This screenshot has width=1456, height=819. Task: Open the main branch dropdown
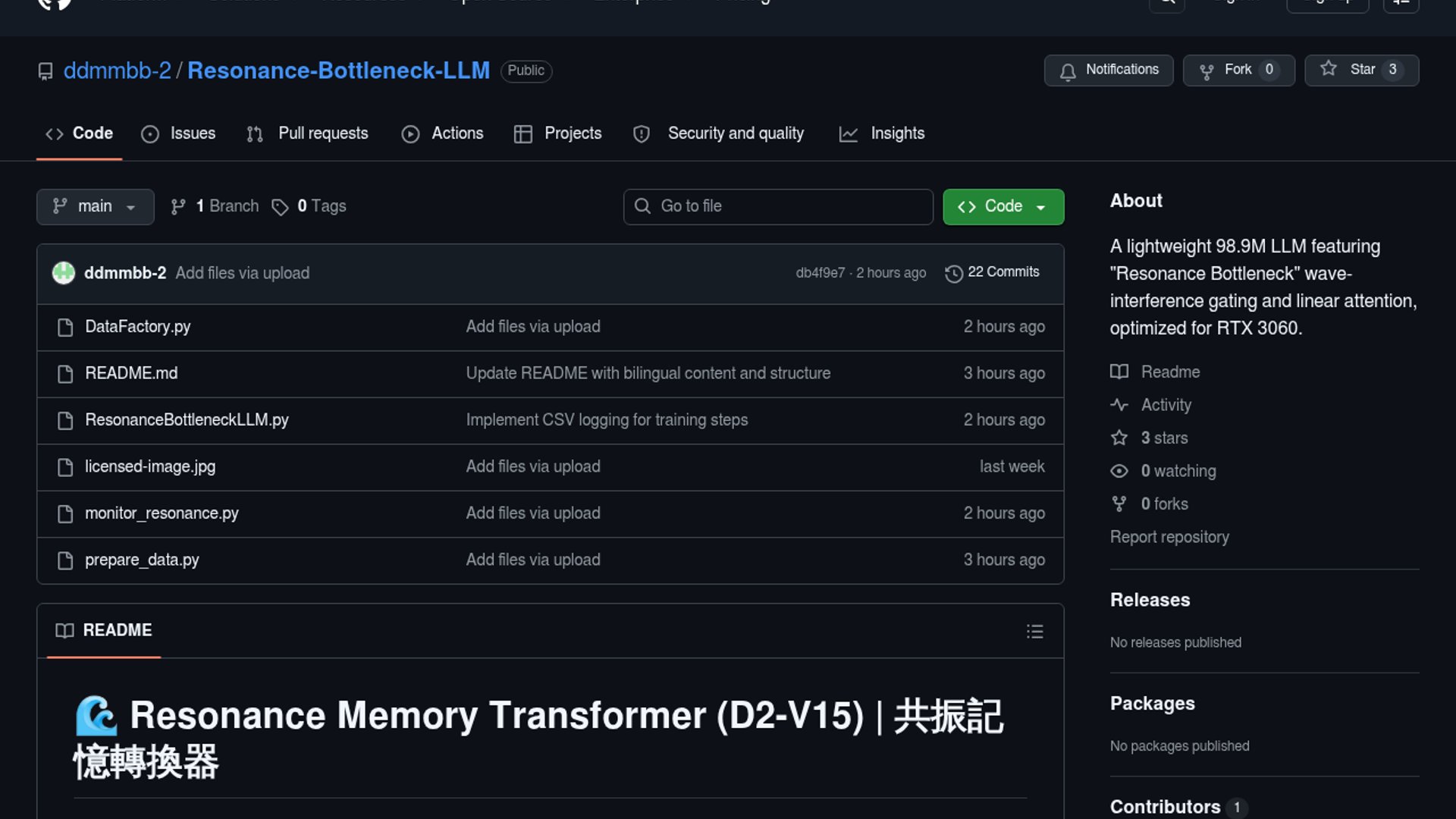click(x=95, y=206)
